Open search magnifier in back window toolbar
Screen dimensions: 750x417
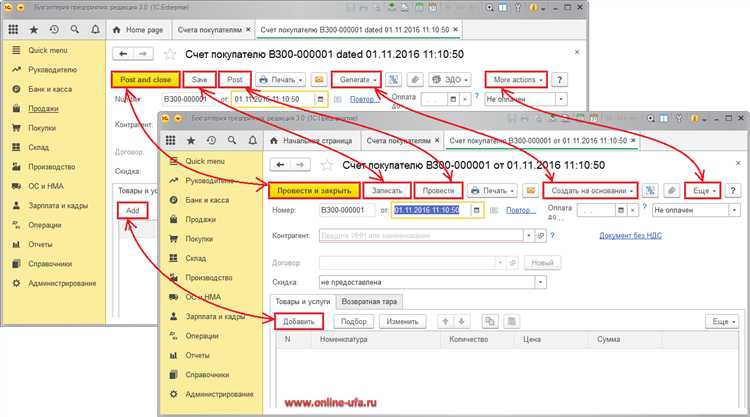75,30
